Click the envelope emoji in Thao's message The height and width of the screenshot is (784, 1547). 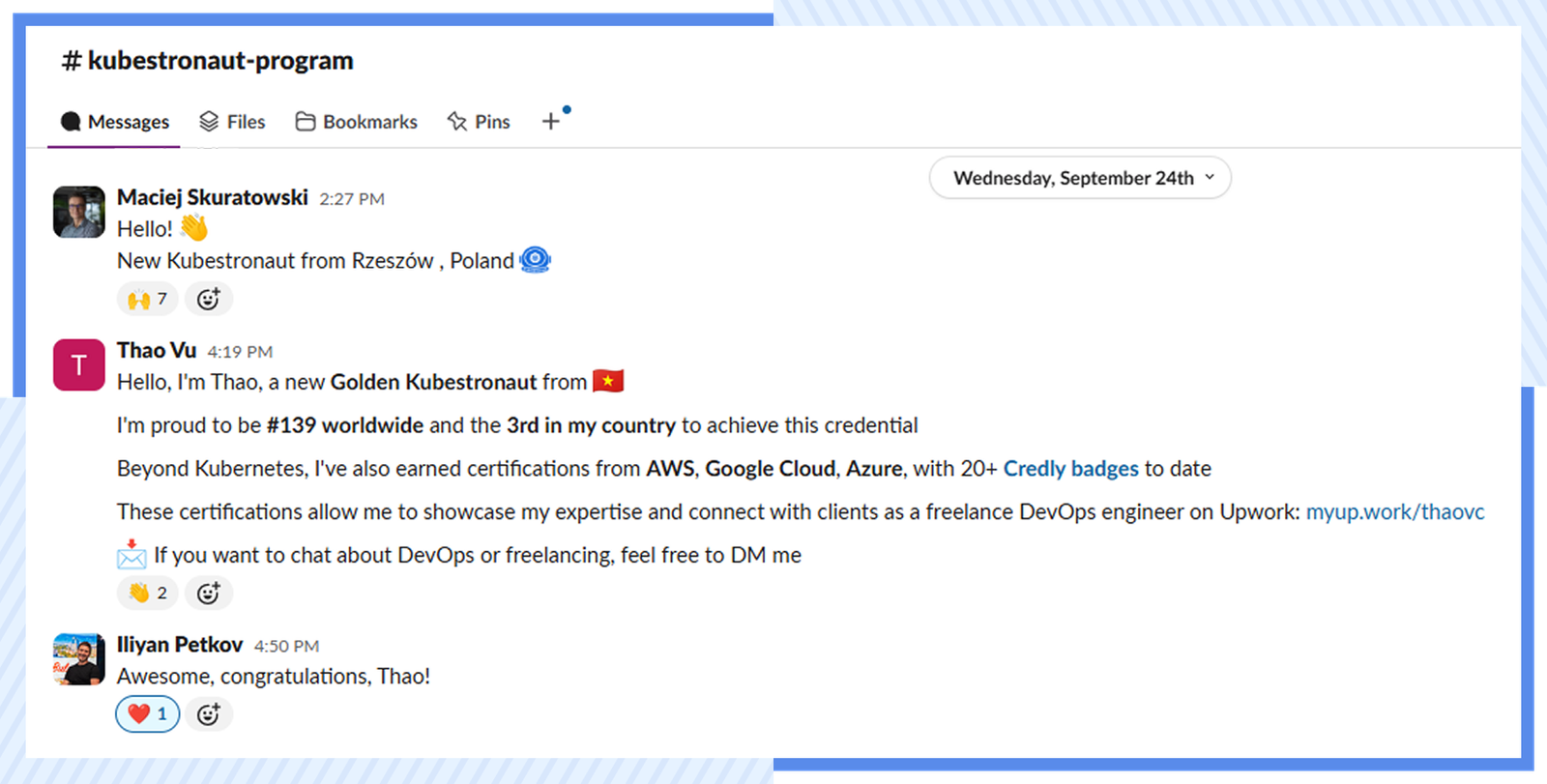point(131,555)
